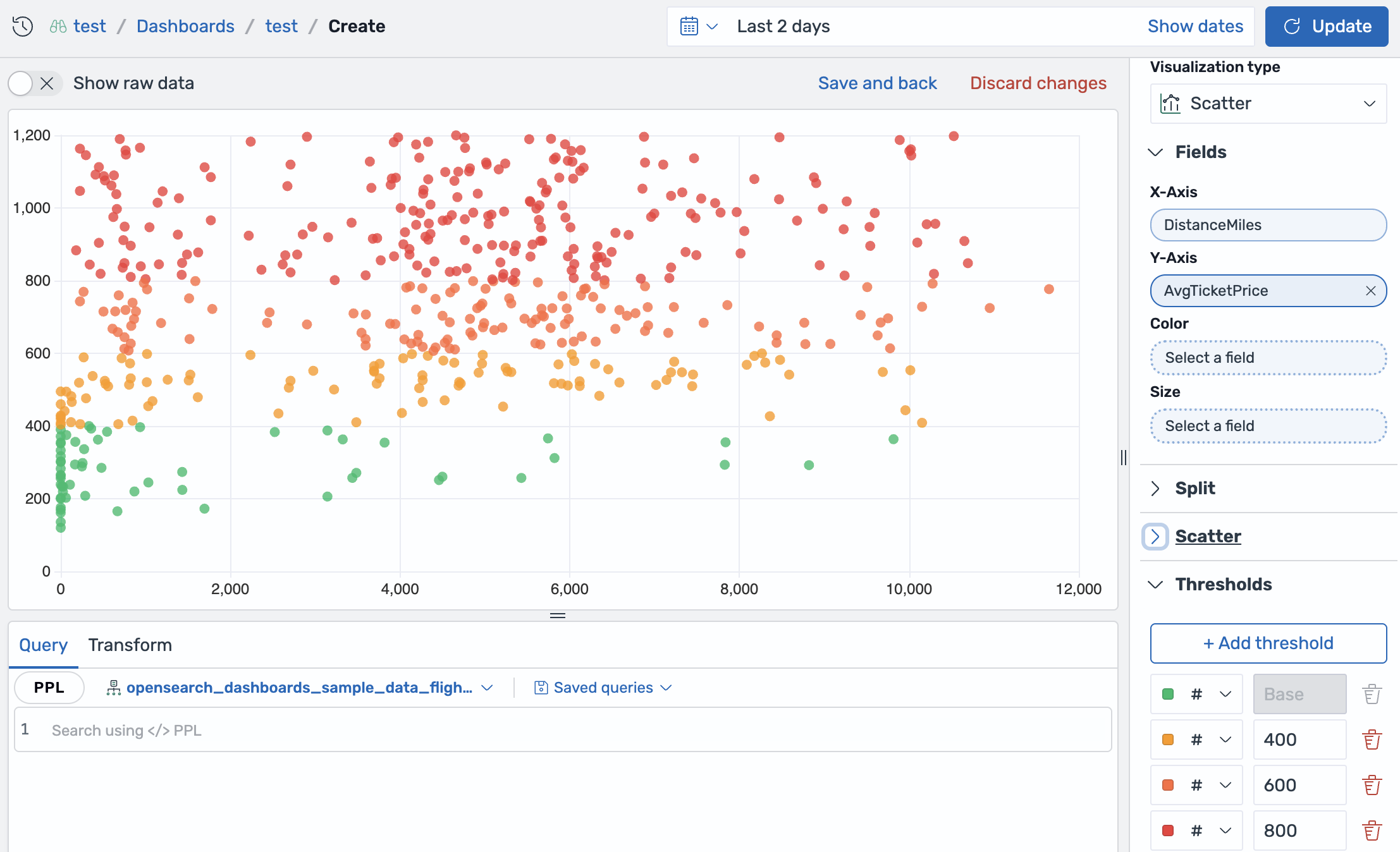The image size is (1400, 852).
Task: Click Save and back
Action: pyautogui.click(x=877, y=83)
